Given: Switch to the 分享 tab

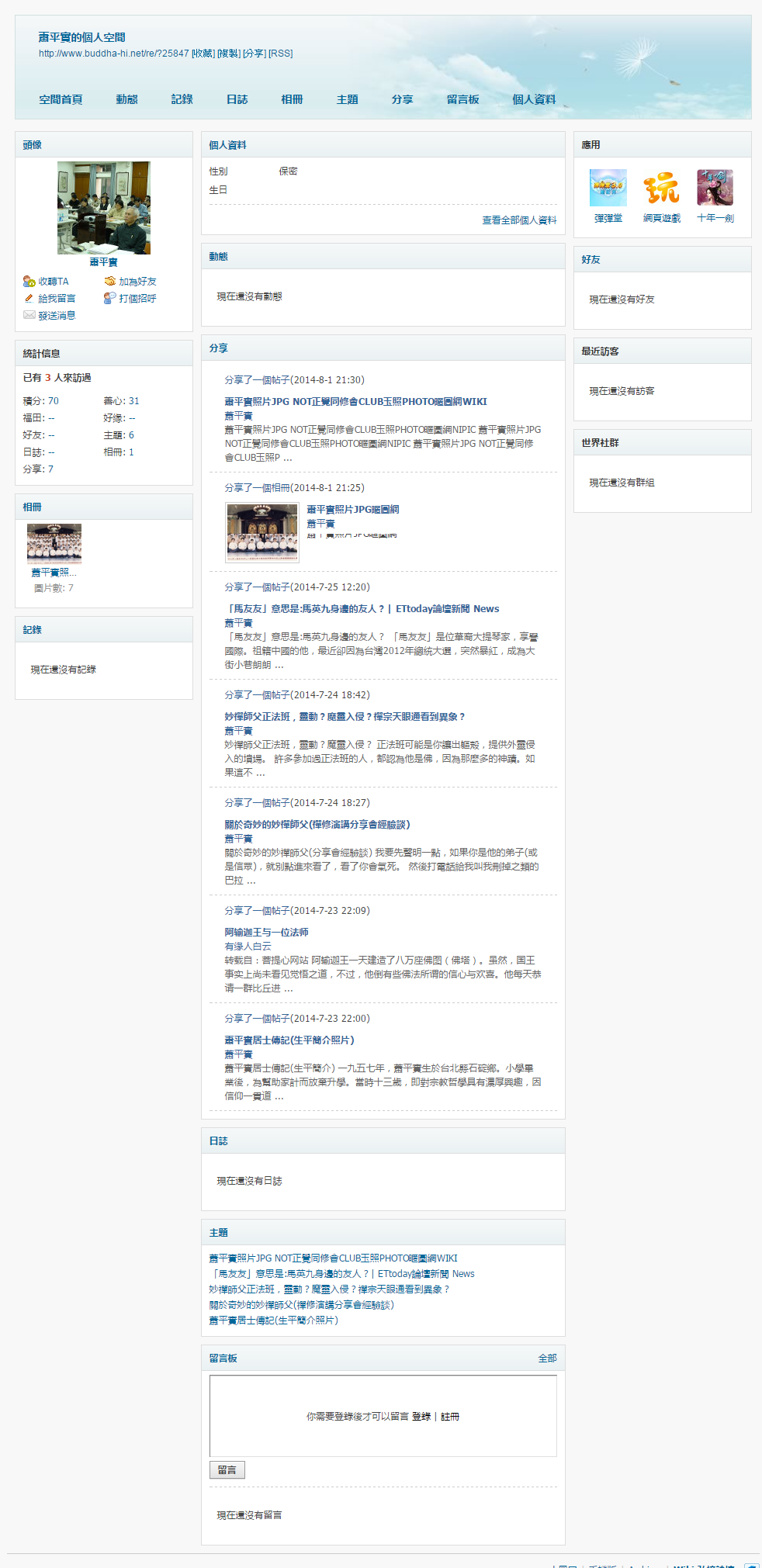Looking at the screenshot, I should (402, 99).
